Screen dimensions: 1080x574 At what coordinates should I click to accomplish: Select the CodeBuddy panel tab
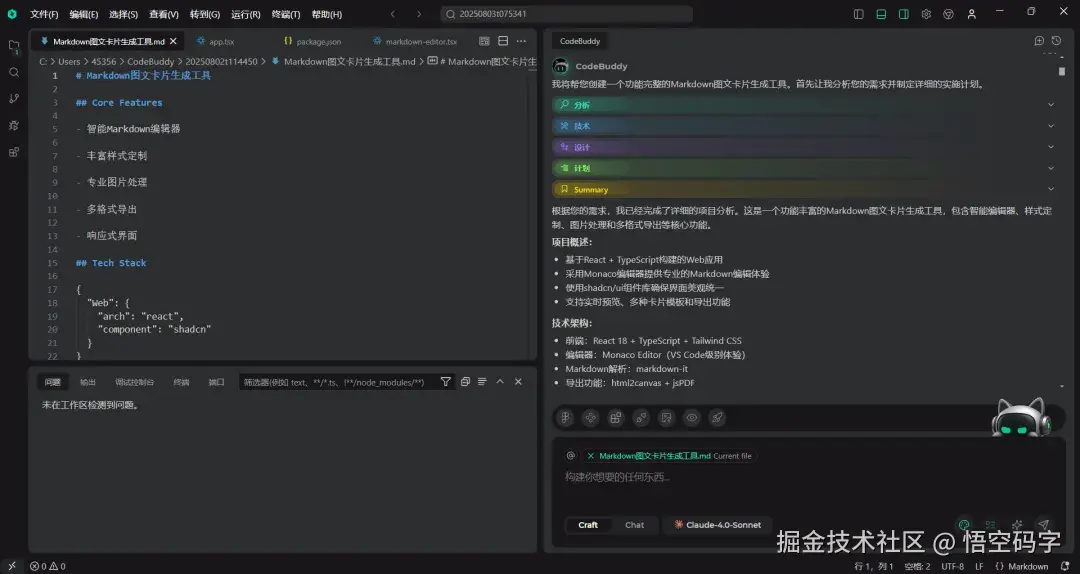coord(579,41)
